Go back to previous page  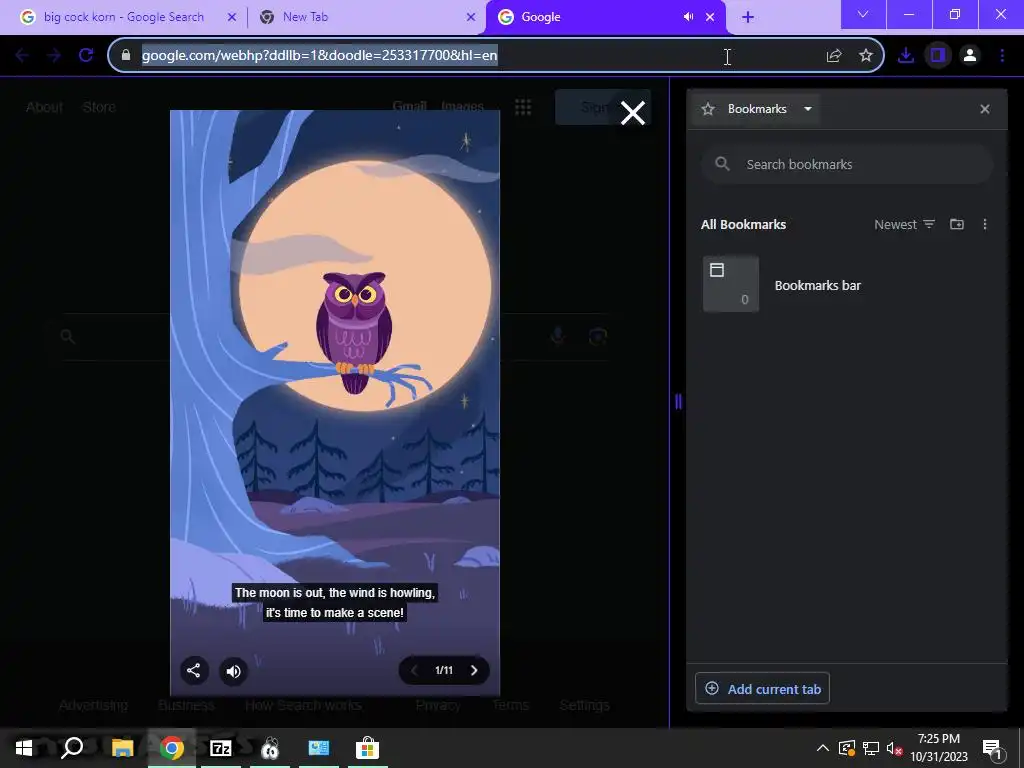point(22,56)
